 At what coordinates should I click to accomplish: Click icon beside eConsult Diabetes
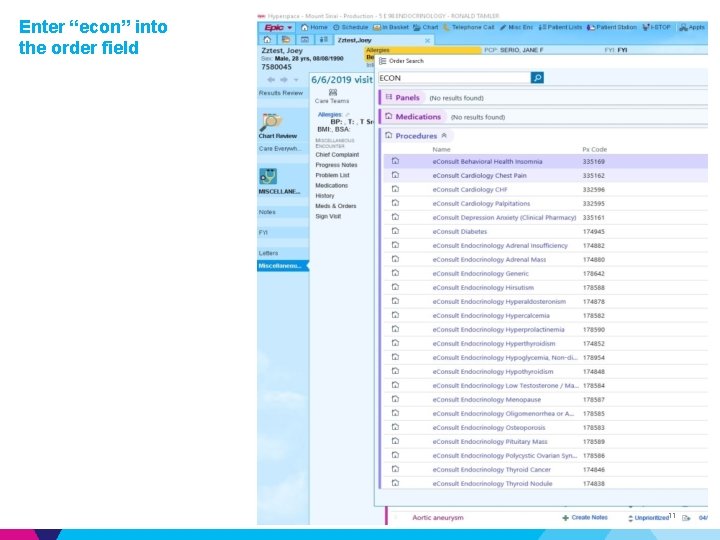395,231
